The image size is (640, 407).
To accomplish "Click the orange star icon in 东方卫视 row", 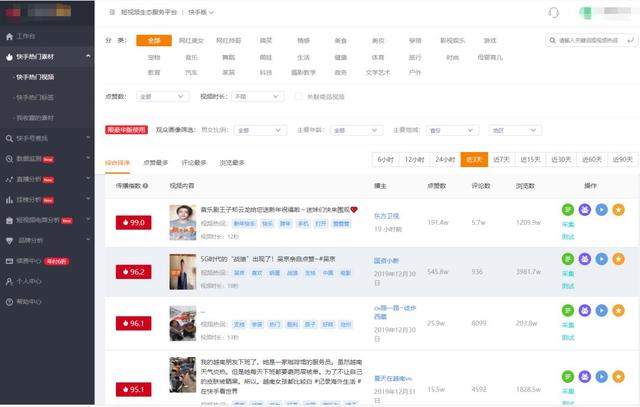I will [x=618, y=209].
